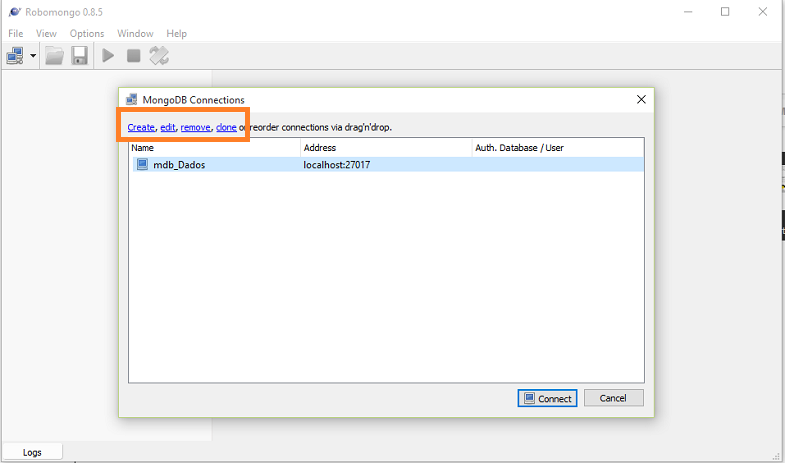The image size is (785, 463).
Task: Click the remove connection link
Action: (x=195, y=127)
